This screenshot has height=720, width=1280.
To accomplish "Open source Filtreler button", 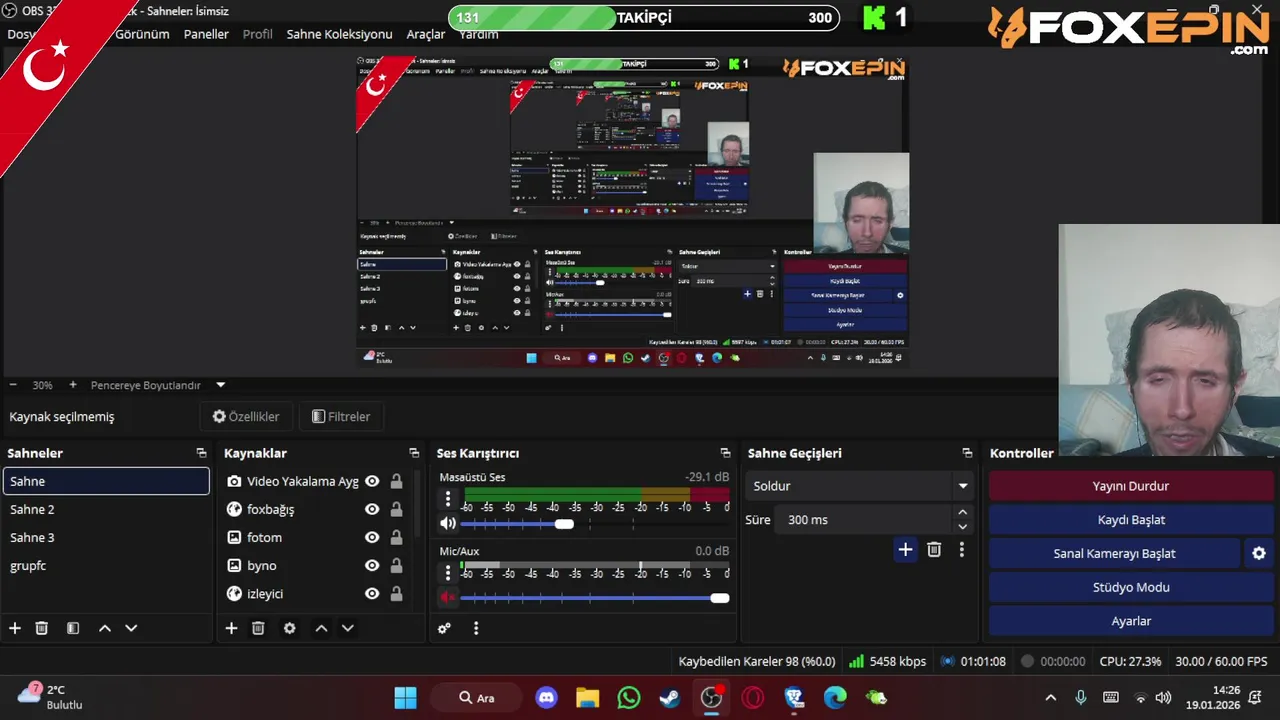I will [341, 417].
